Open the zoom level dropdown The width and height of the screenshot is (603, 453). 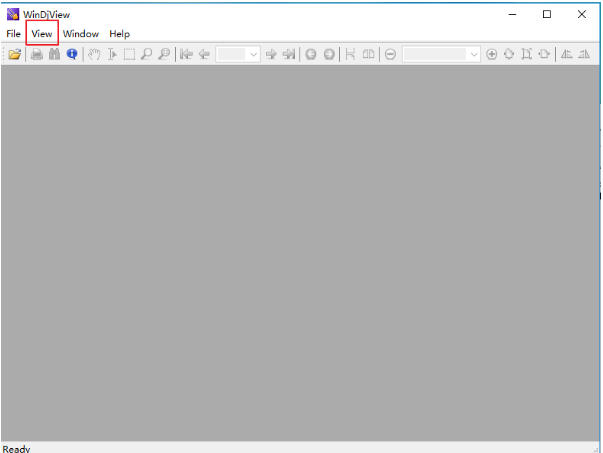click(x=474, y=54)
